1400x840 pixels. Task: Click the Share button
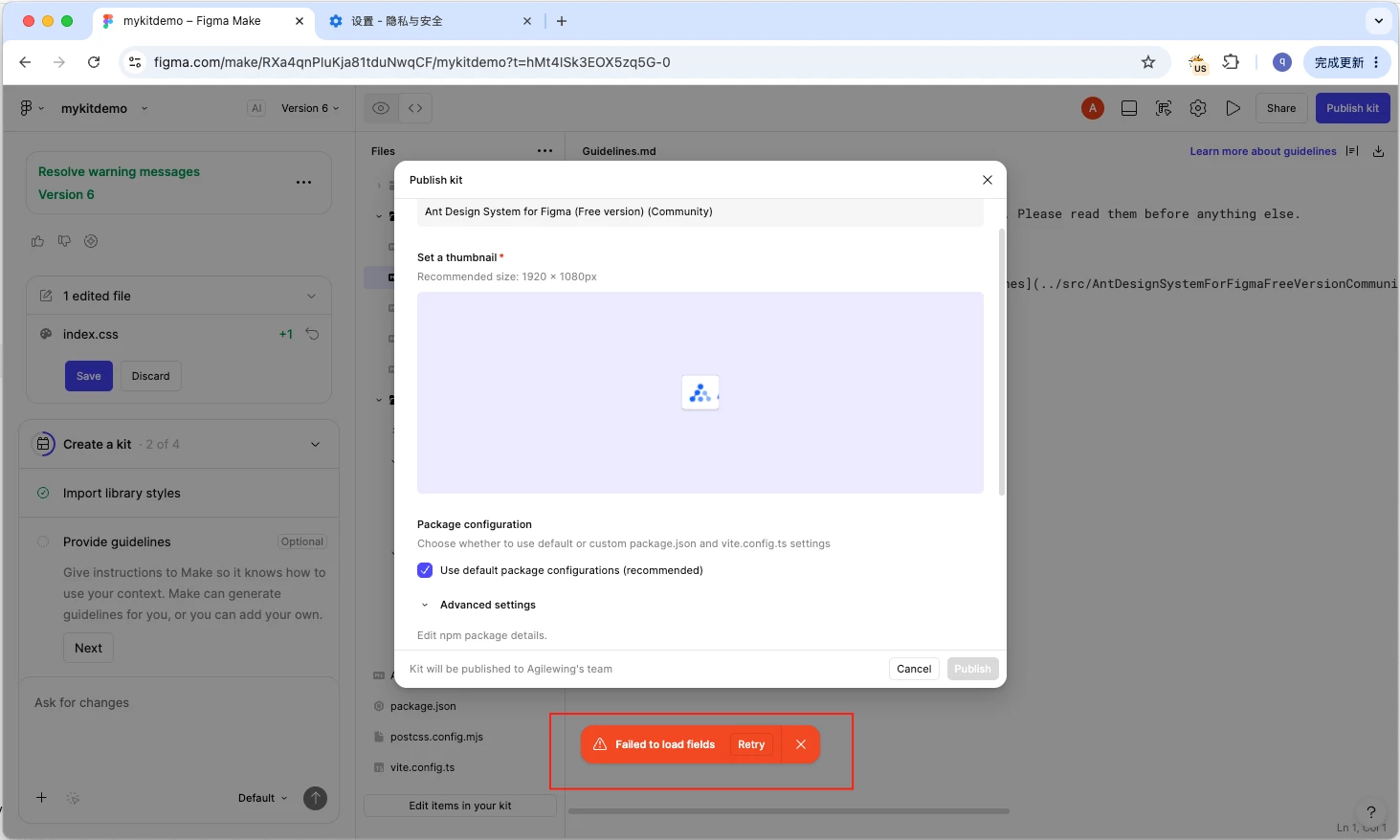point(1281,108)
